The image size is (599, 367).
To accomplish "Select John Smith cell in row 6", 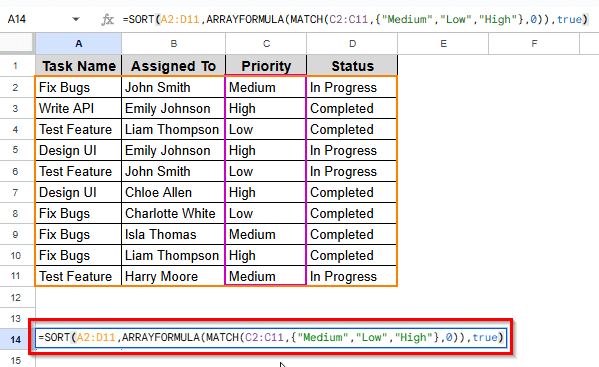I will click(x=173, y=171).
